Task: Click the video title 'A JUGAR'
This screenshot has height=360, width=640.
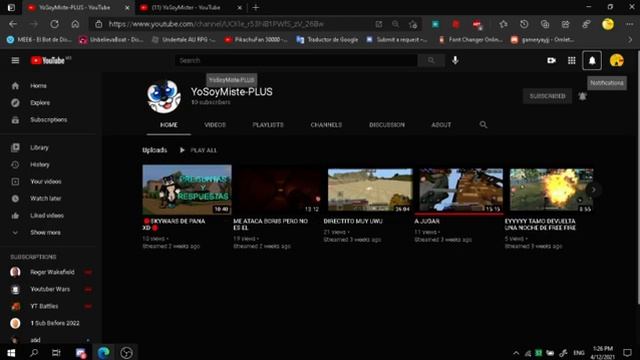Action: click(x=427, y=221)
